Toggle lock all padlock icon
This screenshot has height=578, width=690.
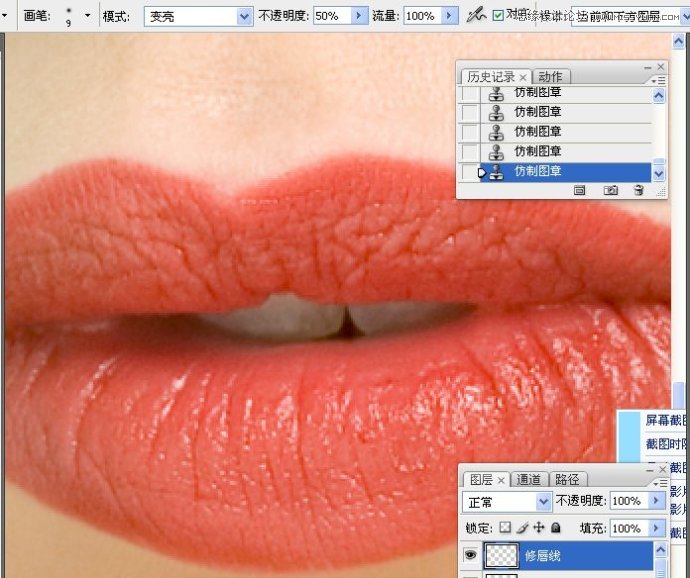(x=556, y=527)
